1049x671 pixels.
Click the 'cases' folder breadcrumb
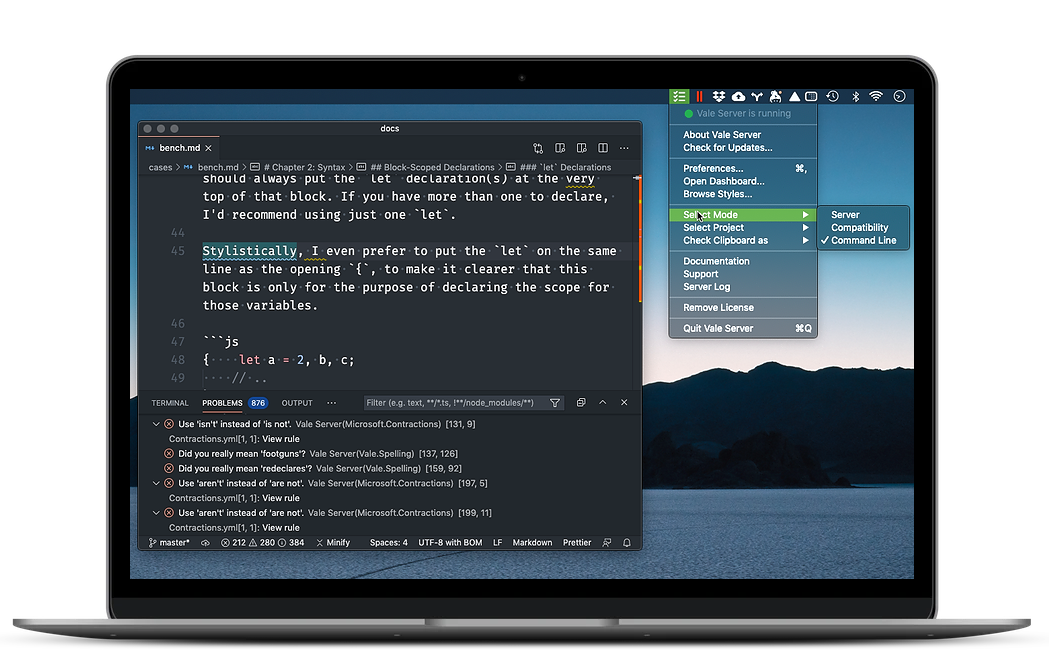[x=160, y=167]
